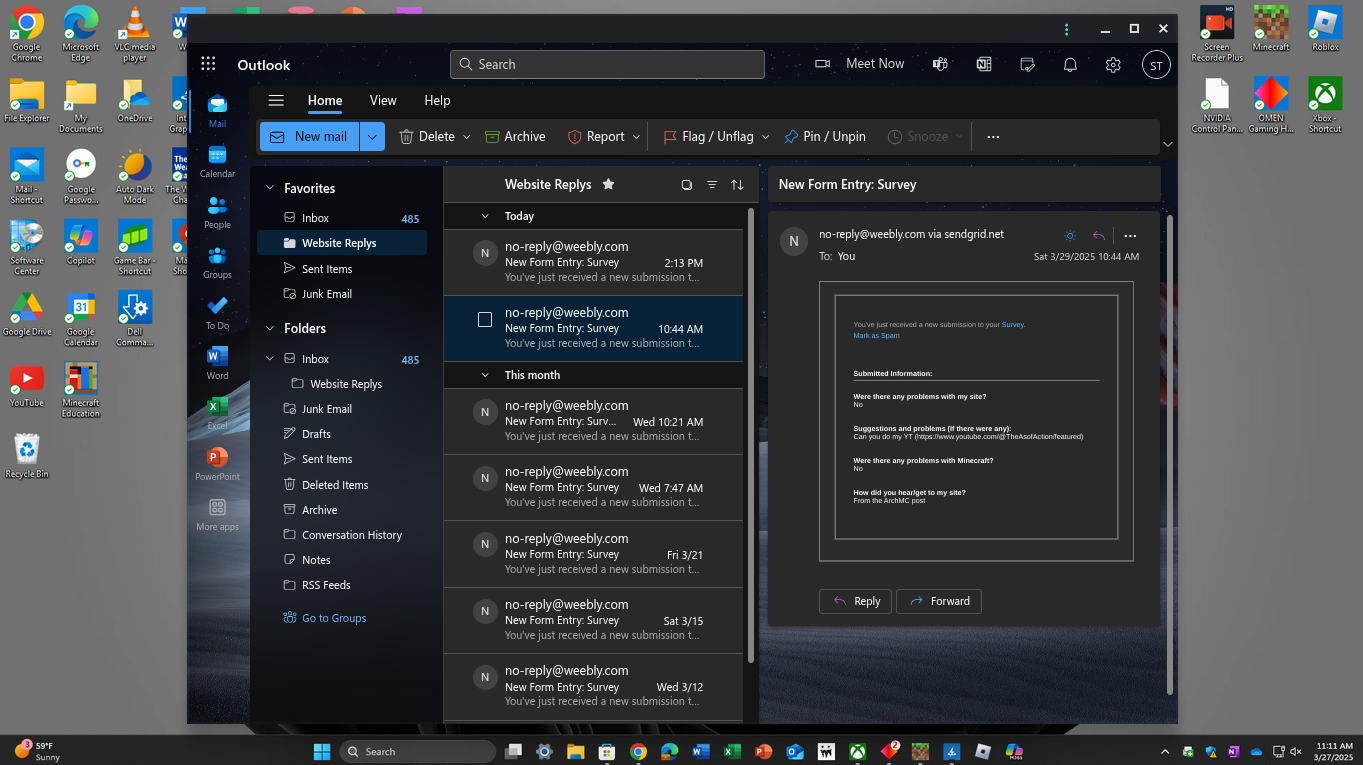This screenshot has width=1363, height=765.
Task: Click Windows Start button on taskbar
Action: 322,751
